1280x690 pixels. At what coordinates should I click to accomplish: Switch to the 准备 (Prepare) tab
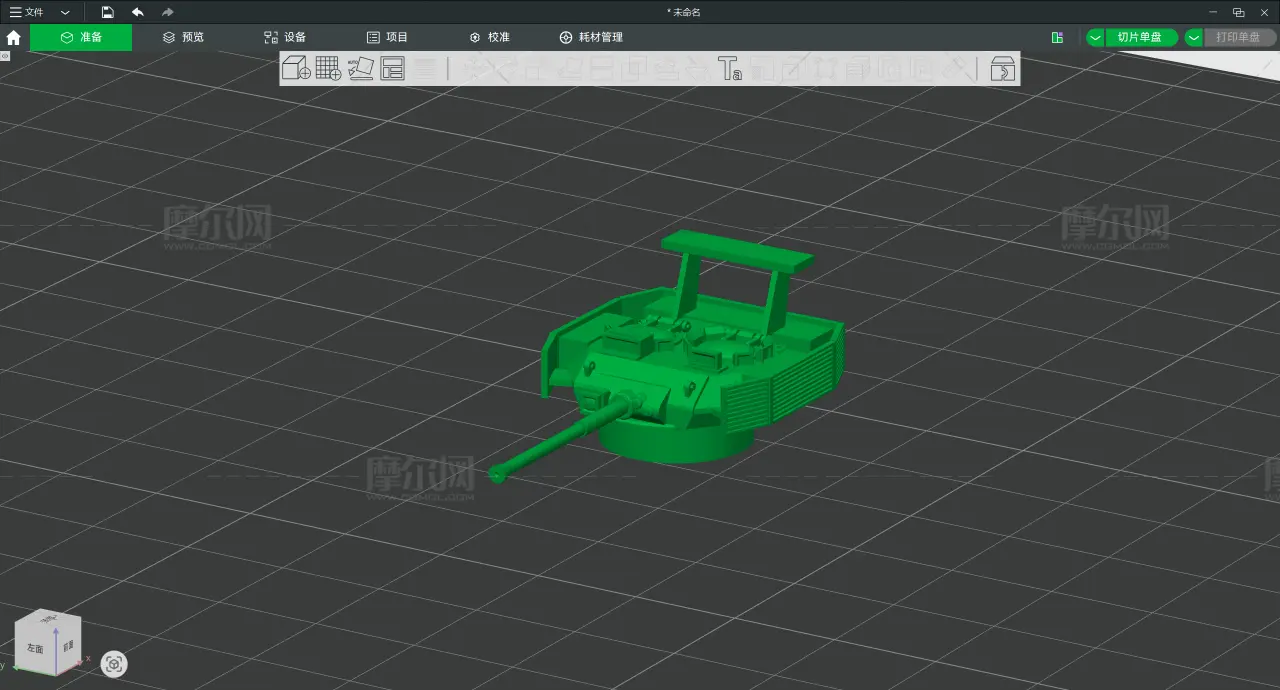[x=81, y=37]
